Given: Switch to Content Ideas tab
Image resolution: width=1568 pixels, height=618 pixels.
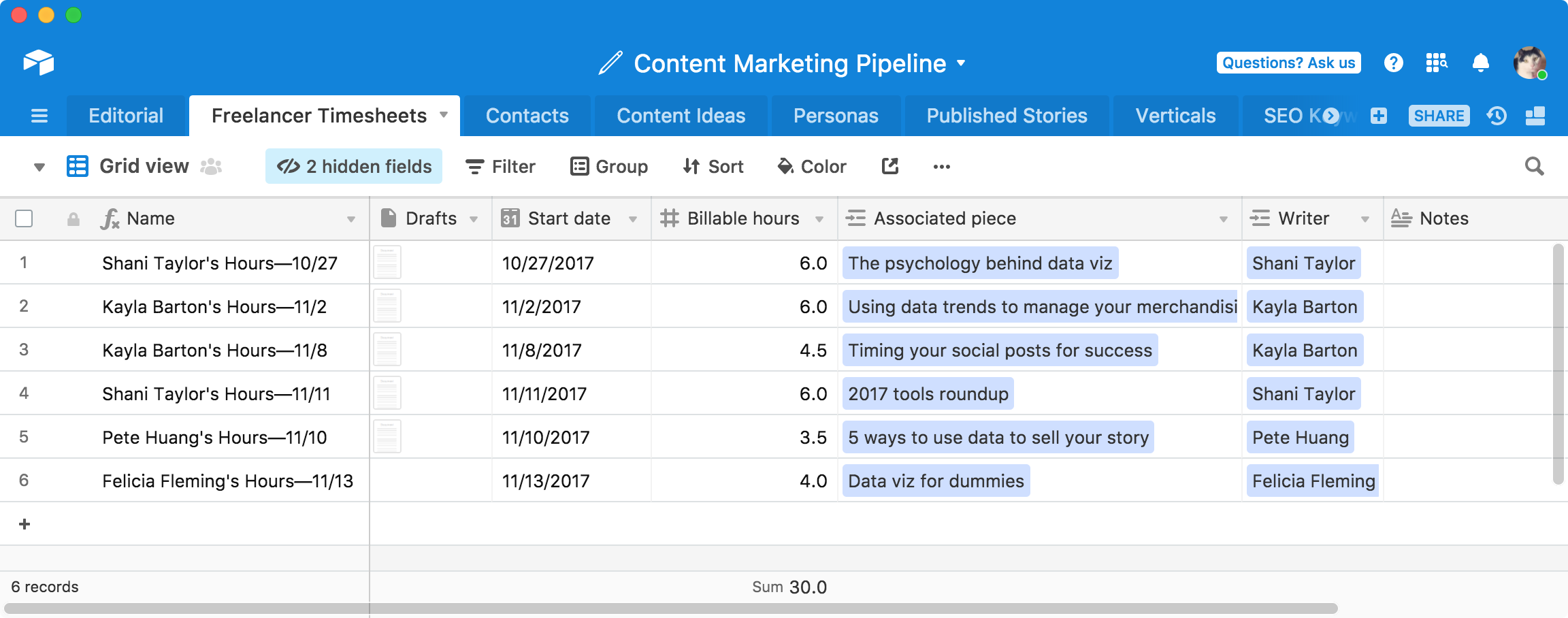Looking at the screenshot, I should (x=681, y=116).
